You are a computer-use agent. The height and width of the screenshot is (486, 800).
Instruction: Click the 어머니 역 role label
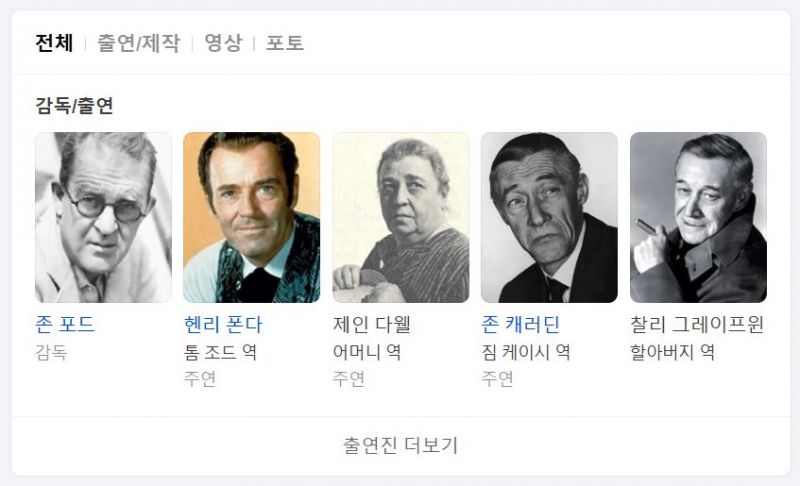(x=367, y=352)
